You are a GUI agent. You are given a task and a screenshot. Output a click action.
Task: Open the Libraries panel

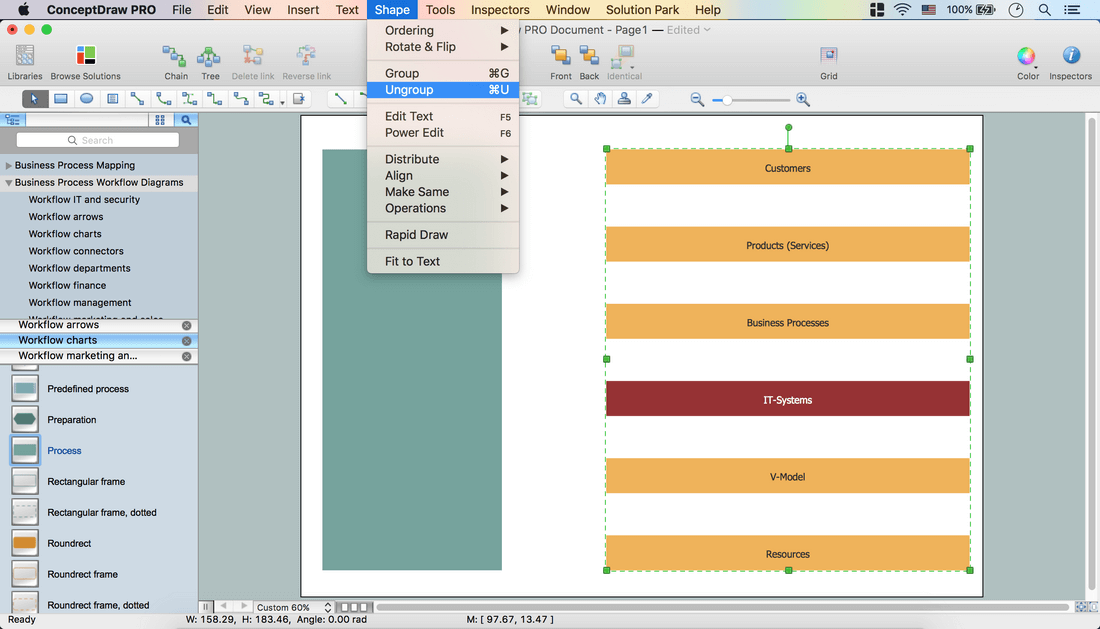(x=25, y=62)
